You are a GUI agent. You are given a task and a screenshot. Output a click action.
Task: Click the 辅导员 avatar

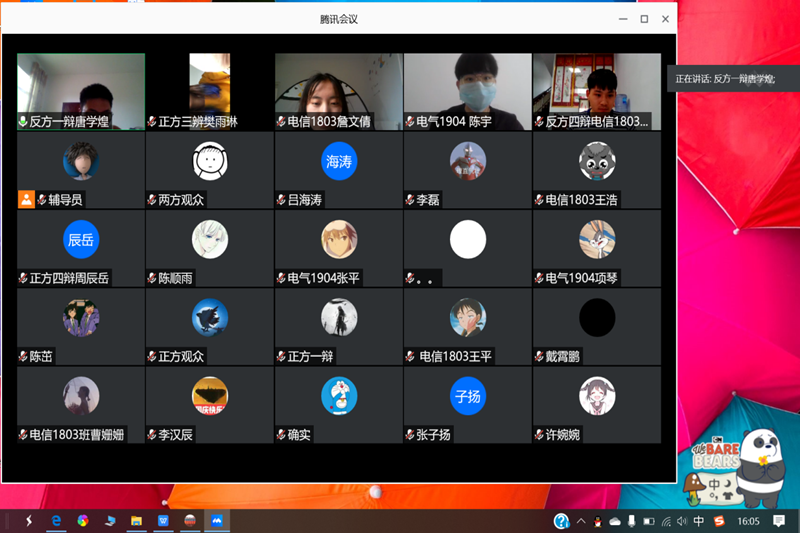tap(81, 161)
